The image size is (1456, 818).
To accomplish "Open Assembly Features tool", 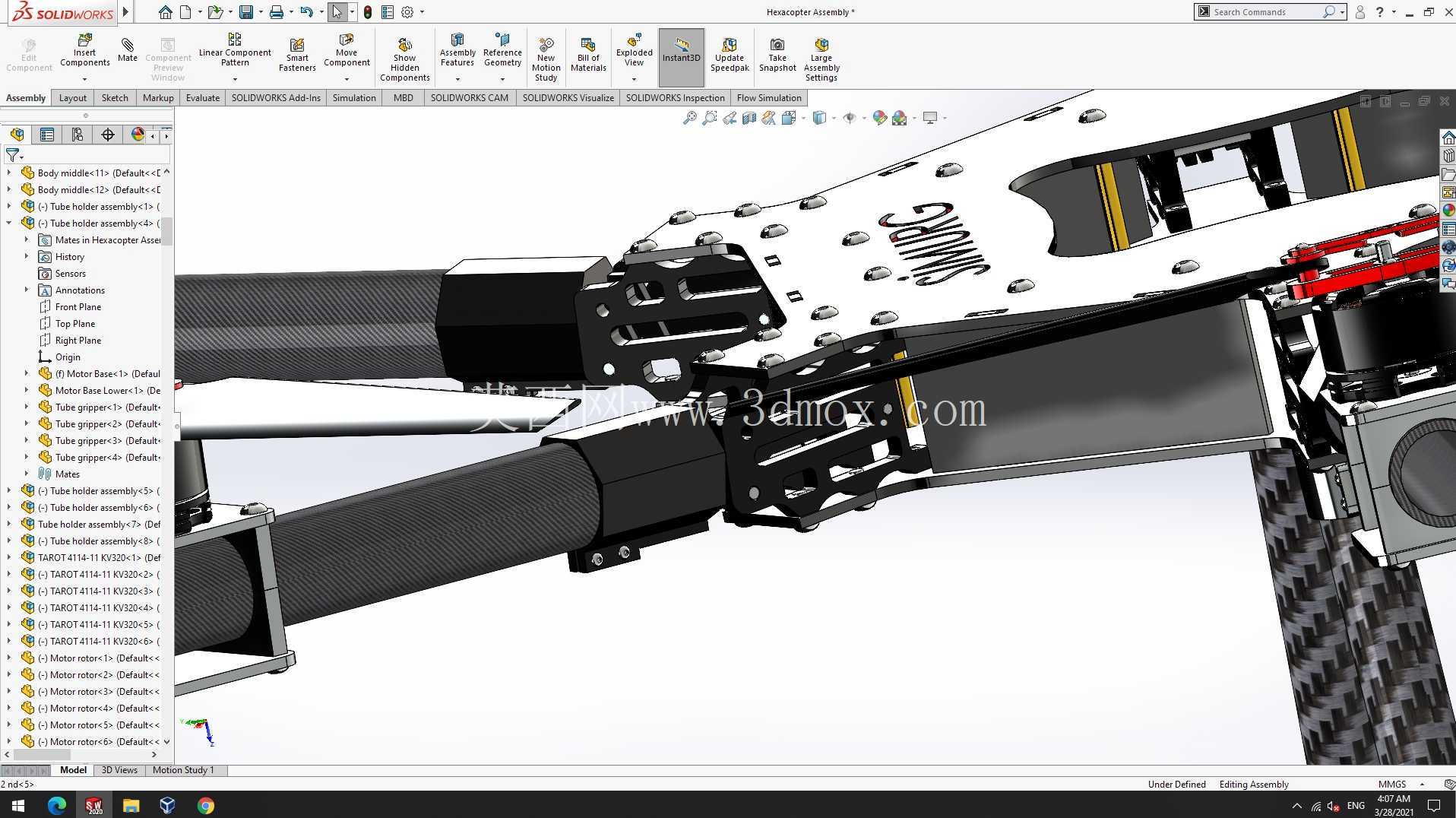I will click(x=457, y=50).
